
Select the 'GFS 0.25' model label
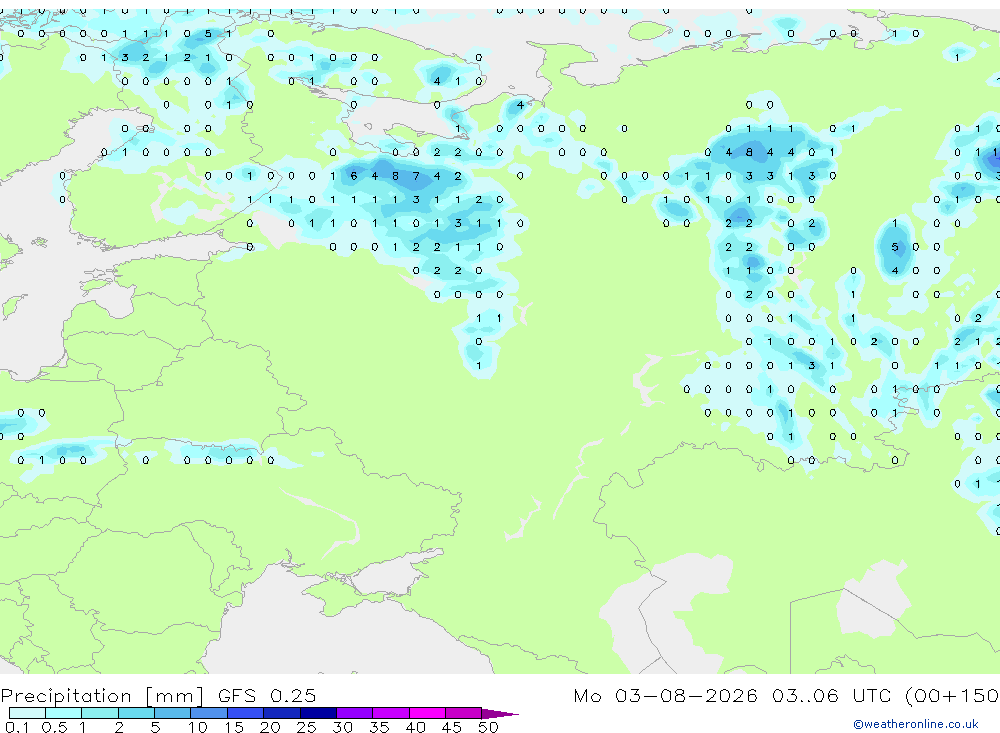[267, 695]
